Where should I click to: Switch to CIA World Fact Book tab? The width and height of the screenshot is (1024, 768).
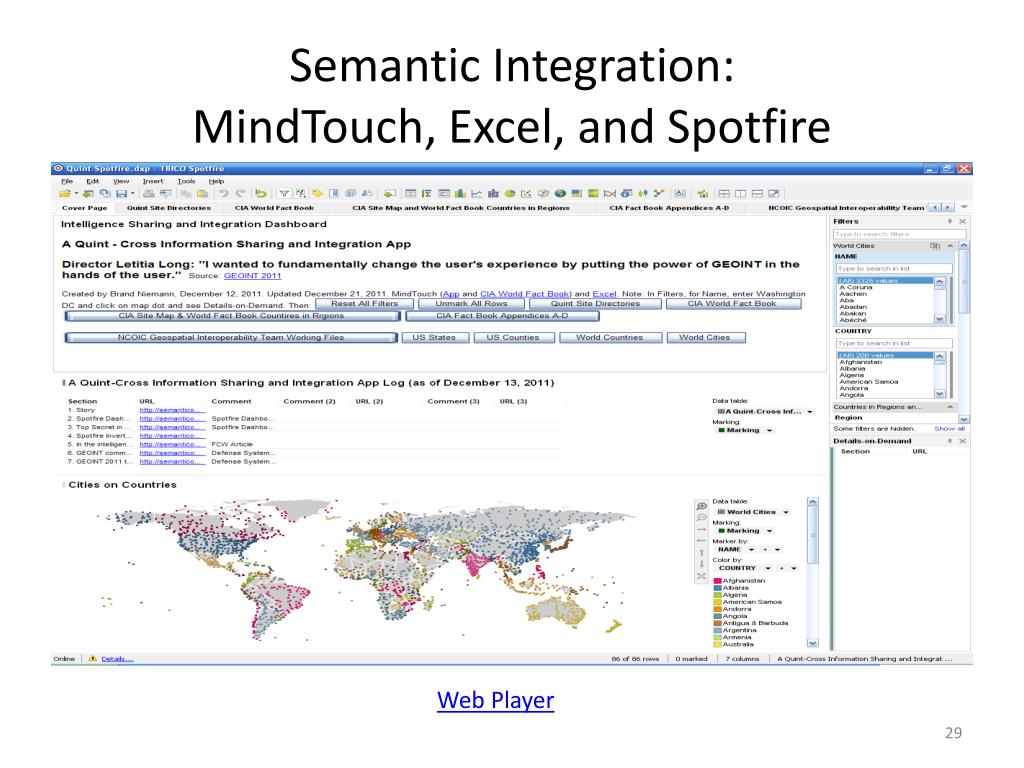(274, 208)
